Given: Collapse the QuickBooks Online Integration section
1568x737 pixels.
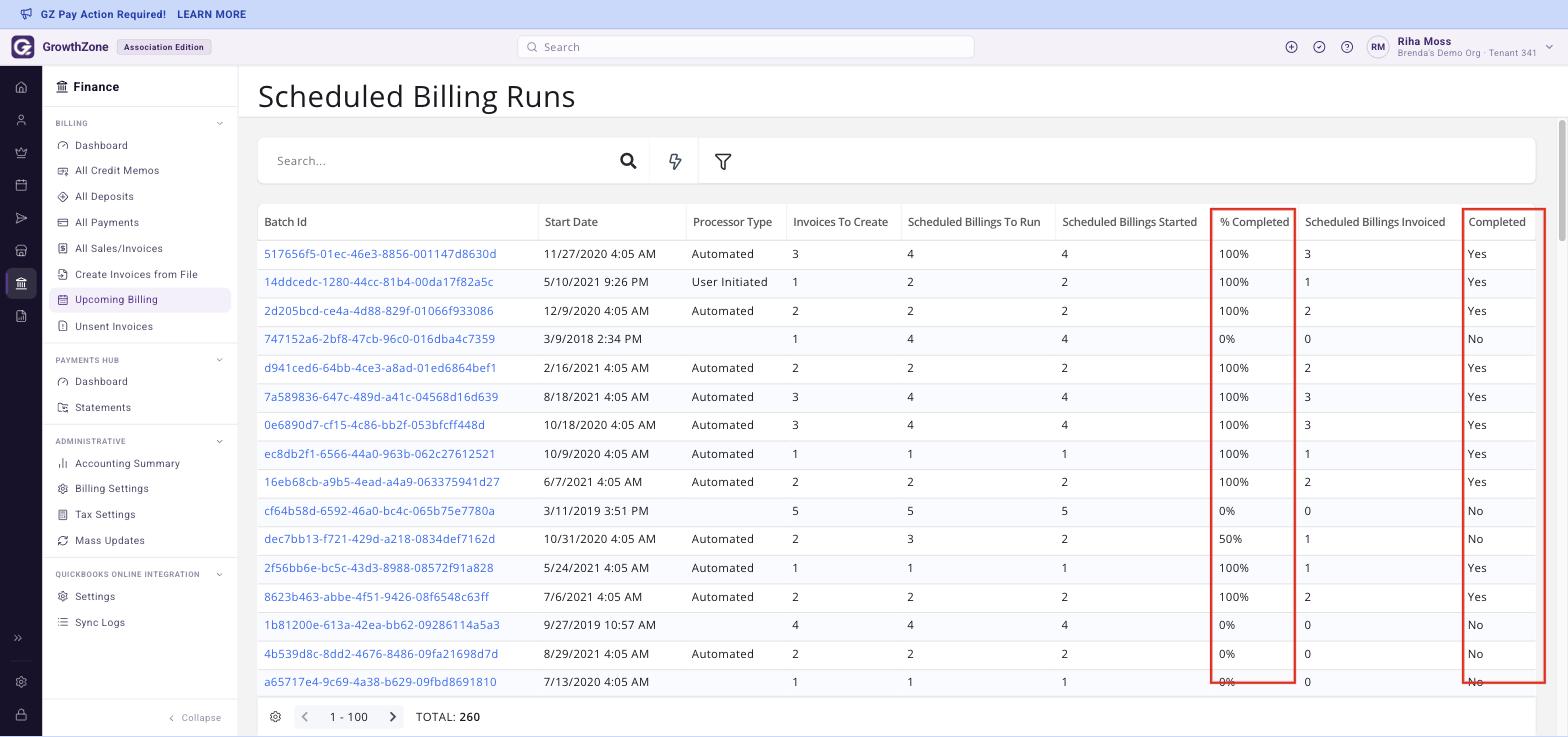Looking at the screenshot, I should (220, 574).
